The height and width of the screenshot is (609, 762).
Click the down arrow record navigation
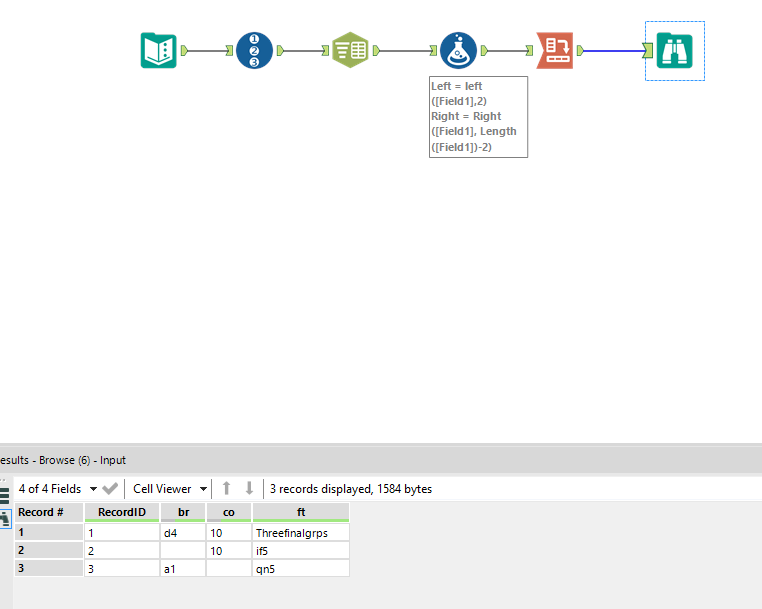point(249,488)
